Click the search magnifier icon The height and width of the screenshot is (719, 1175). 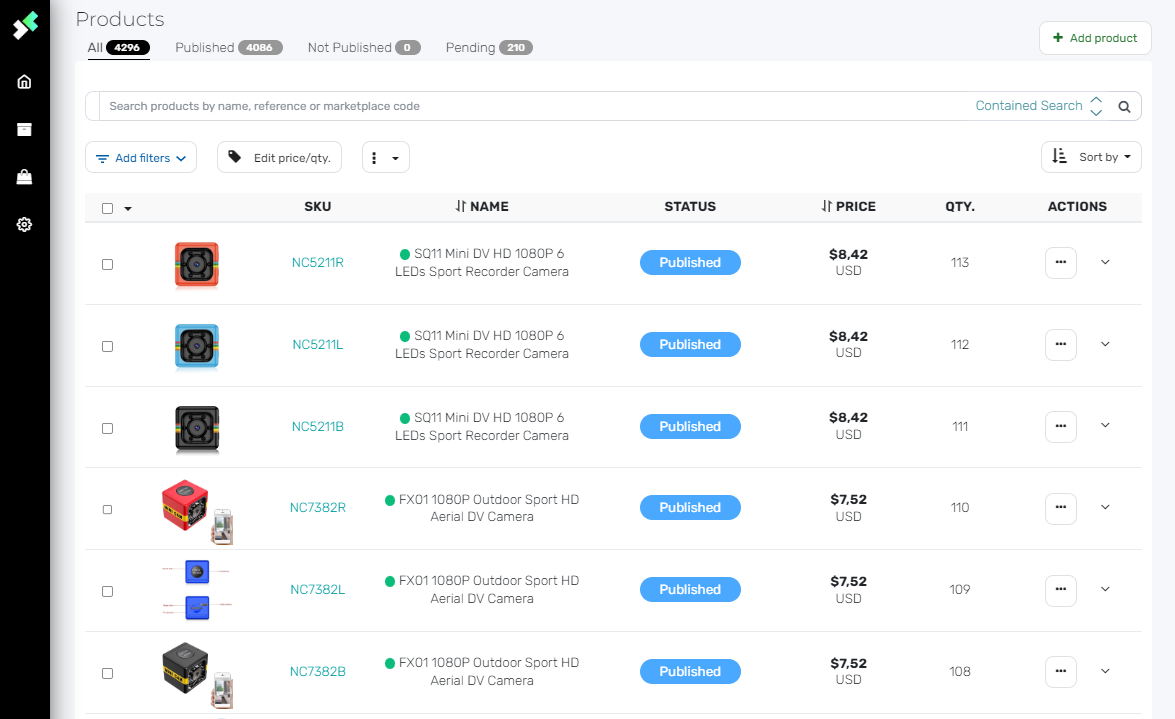[x=1124, y=106]
